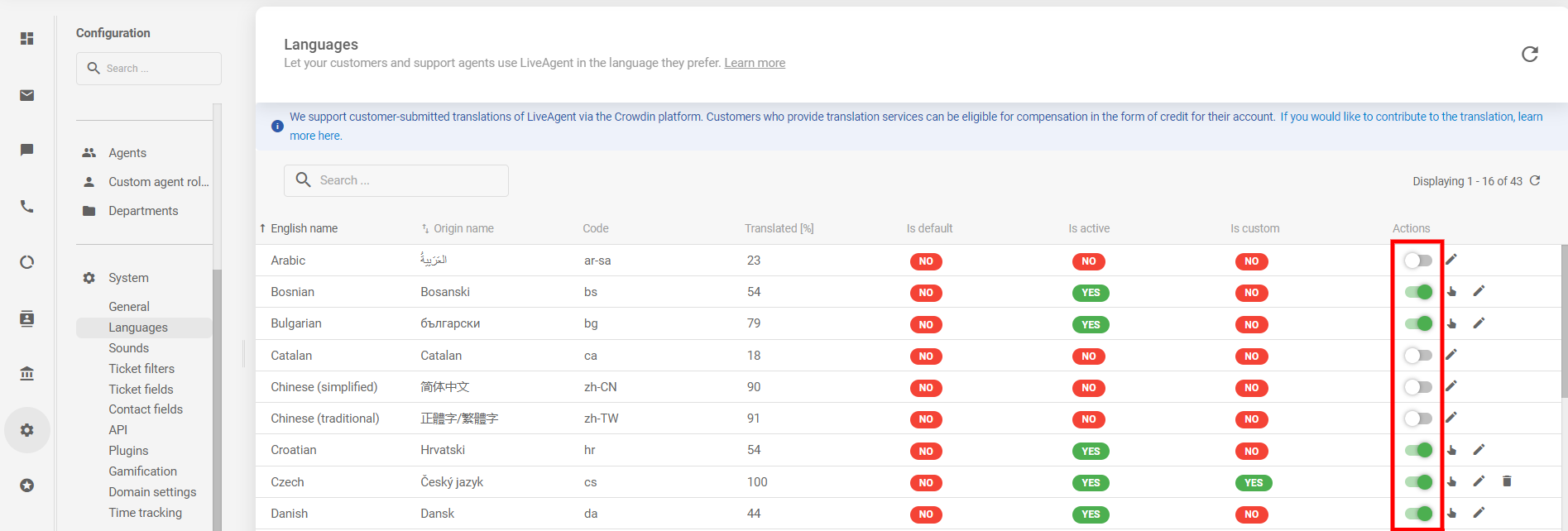Enable the Arabic language toggle
Image resolution: width=1568 pixels, height=531 pixels.
(1417, 261)
